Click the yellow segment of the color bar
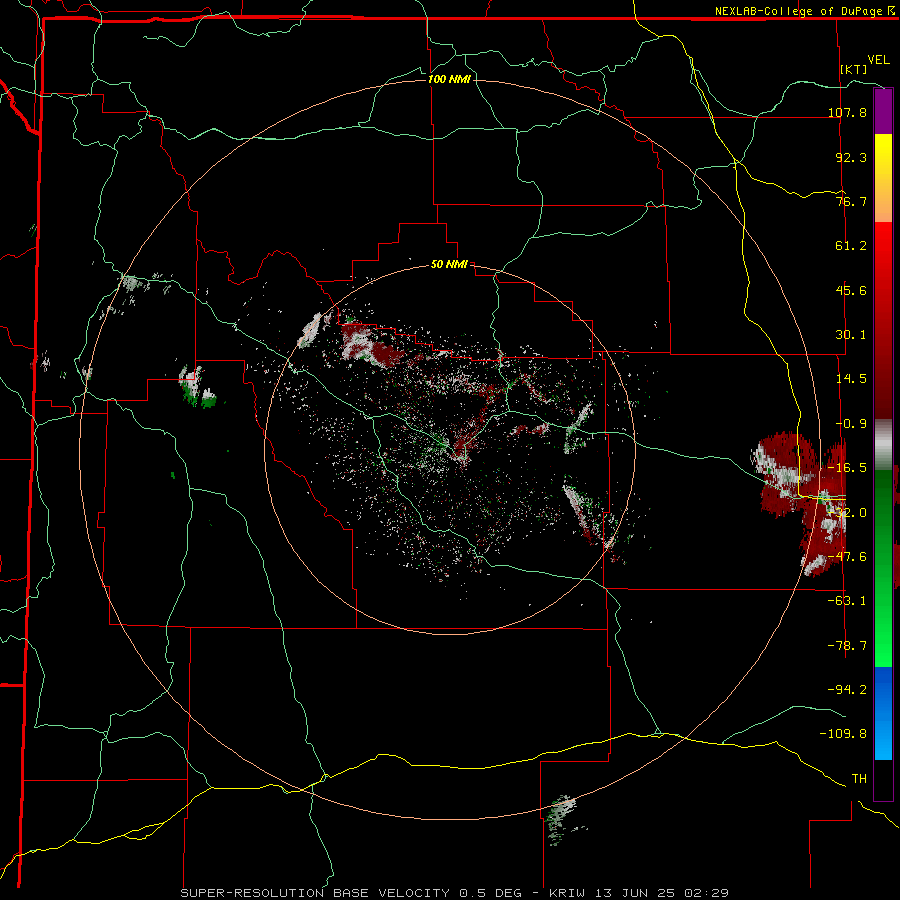This screenshot has width=900, height=900. [x=883, y=156]
